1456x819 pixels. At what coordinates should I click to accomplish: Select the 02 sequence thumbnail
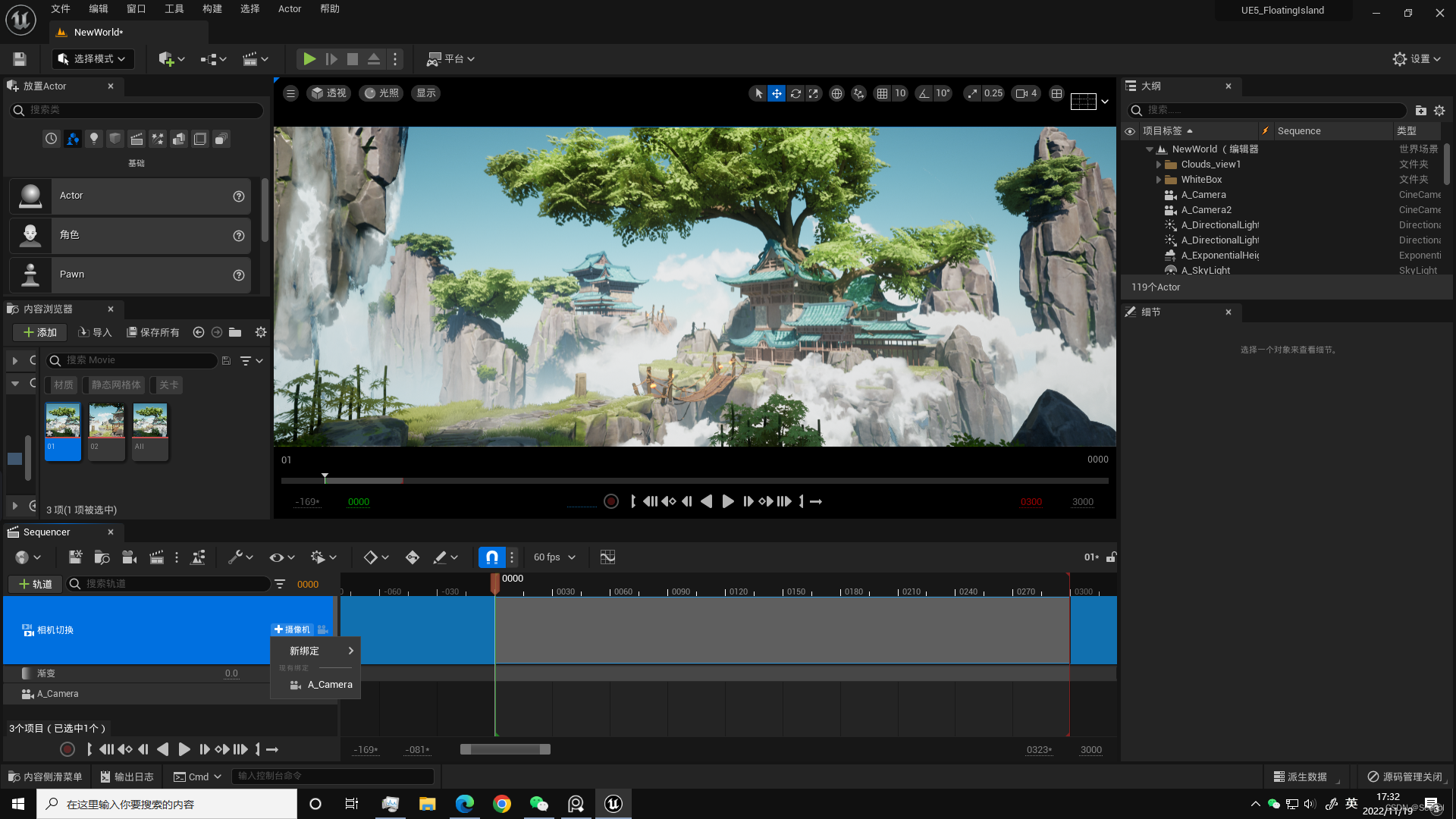coord(106,431)
